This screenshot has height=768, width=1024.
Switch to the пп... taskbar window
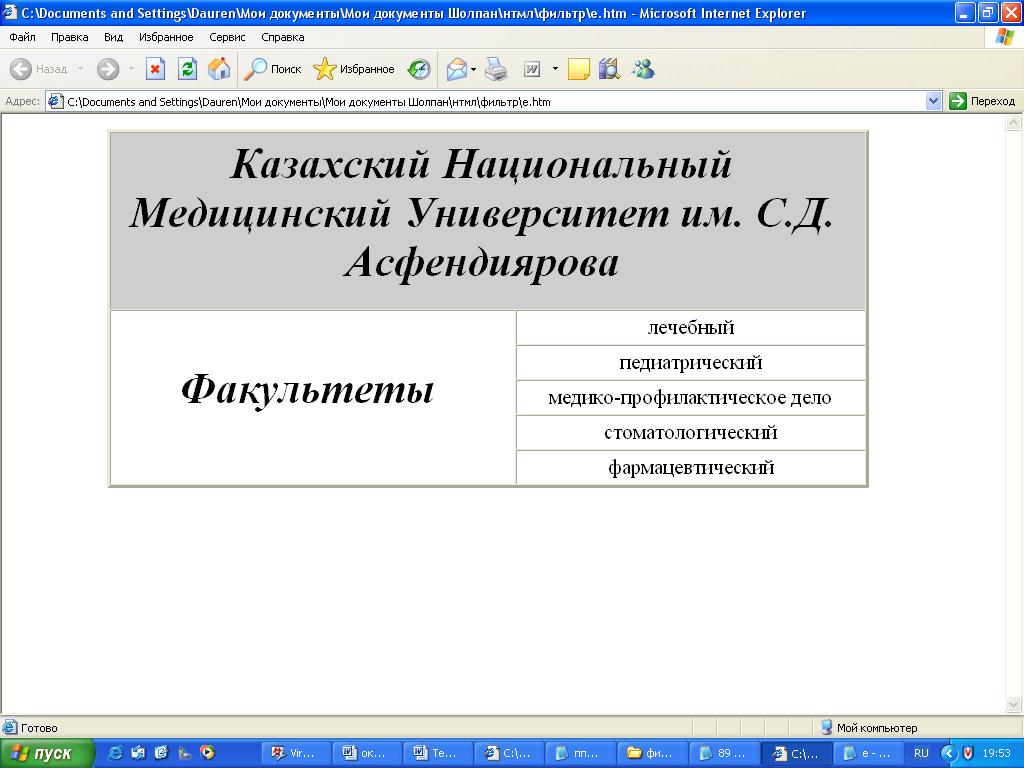click(580, 754)
